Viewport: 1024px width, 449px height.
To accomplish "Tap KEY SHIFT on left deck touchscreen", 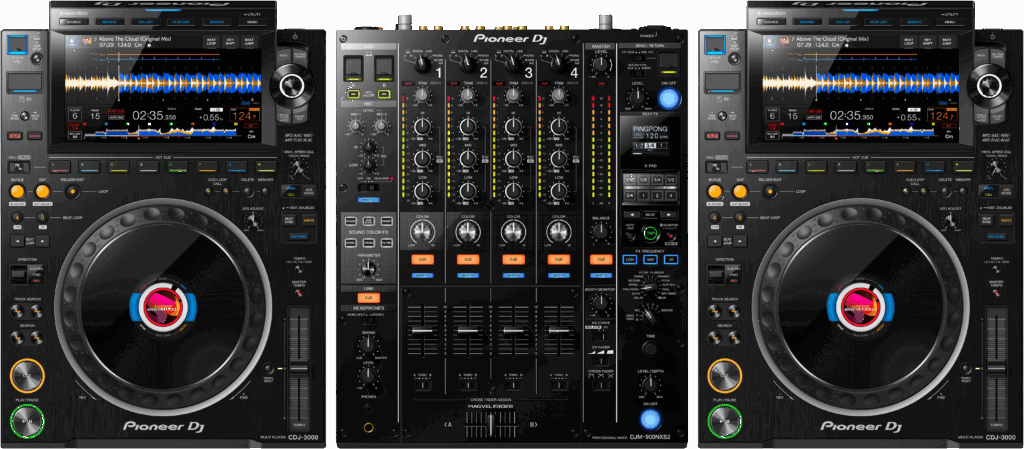I will [230, 42].
